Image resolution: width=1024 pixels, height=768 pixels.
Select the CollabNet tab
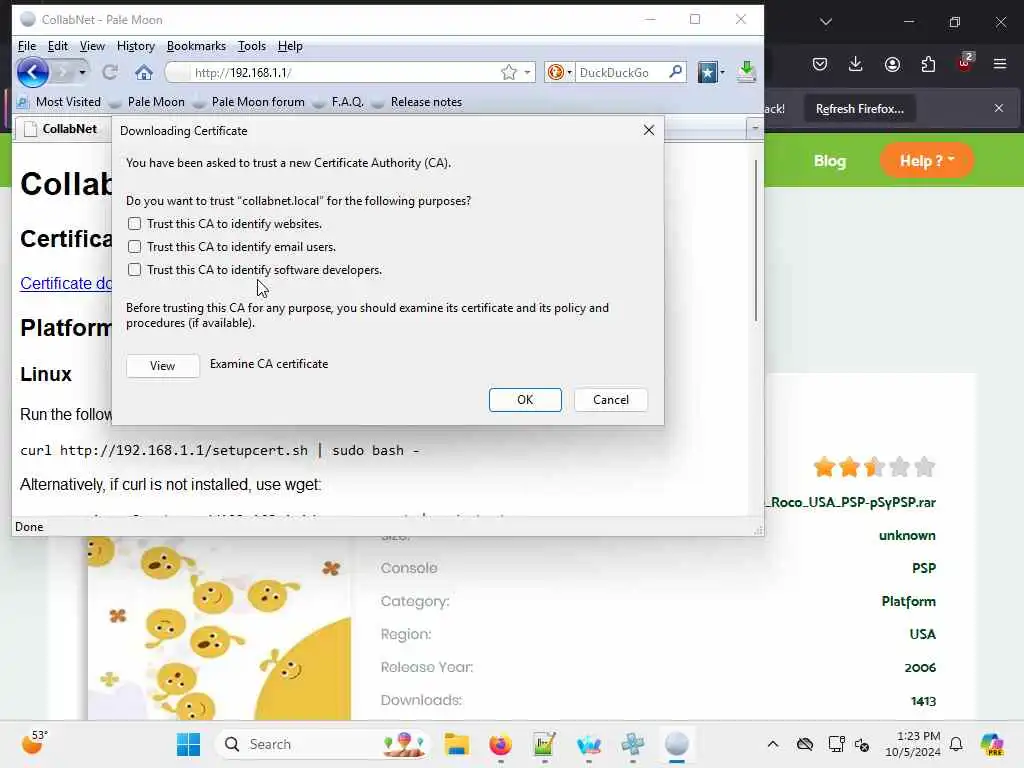click(x=61, y=129)
